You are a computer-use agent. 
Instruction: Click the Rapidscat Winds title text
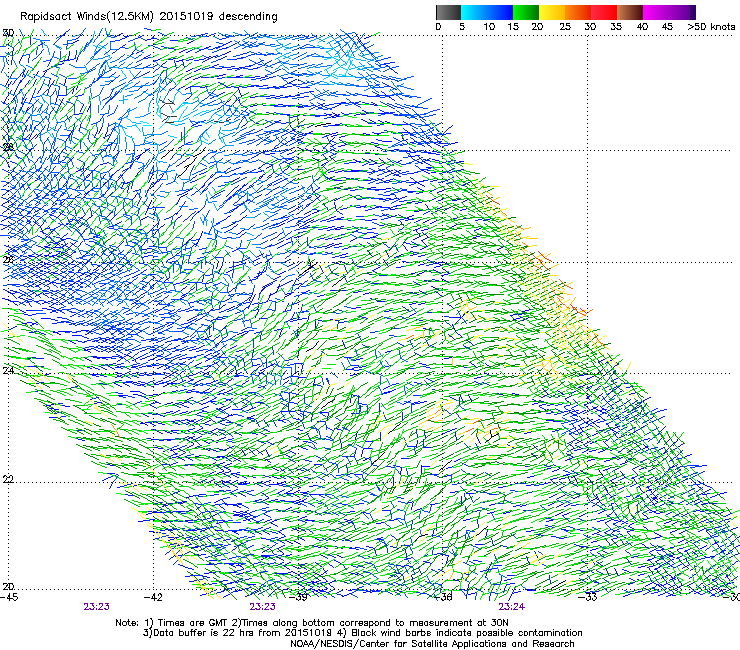[x=149, y=17]
